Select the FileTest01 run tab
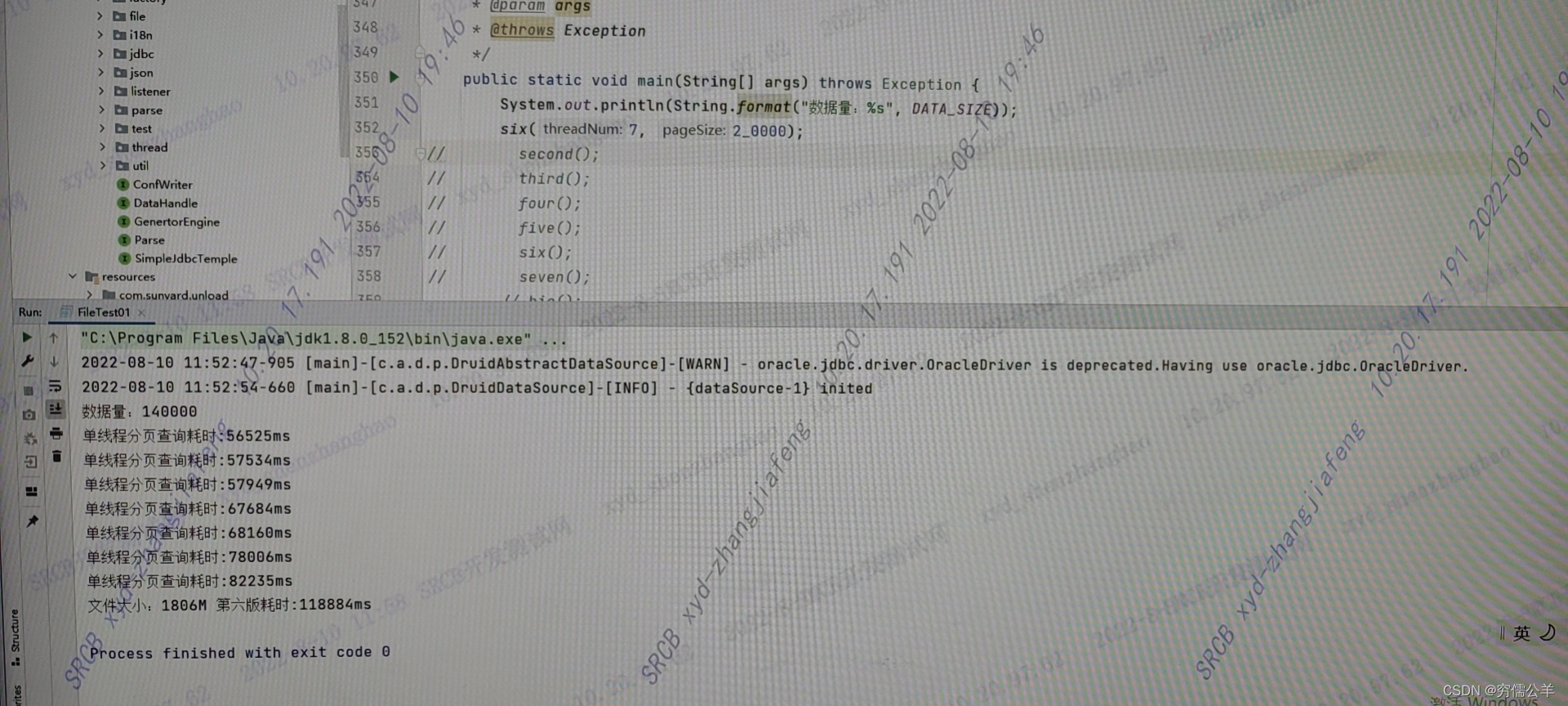The width and height of the screenshot is (1568, 706). (103, 312)
